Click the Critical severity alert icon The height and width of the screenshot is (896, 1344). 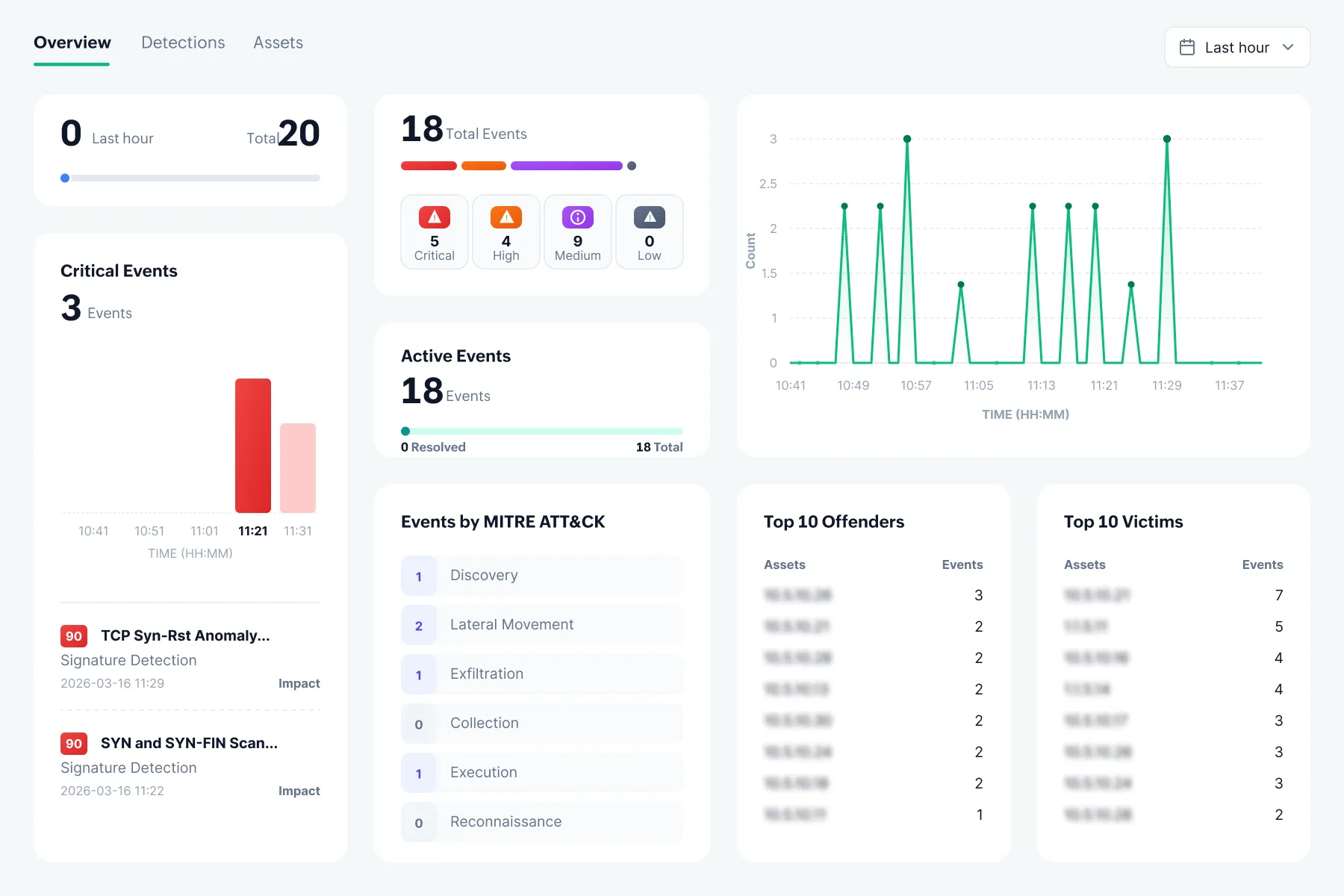pyautogui.click(x=434, y=217)
